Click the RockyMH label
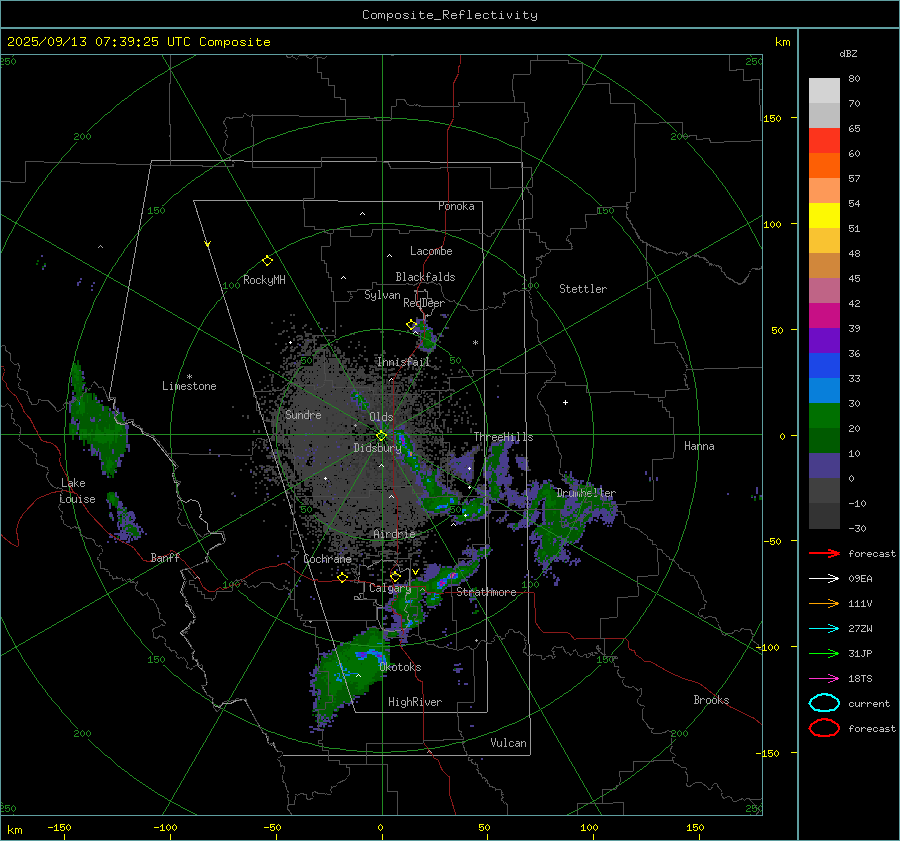The height and width of the screenshot is (841, 900). [x=264, y=280]
